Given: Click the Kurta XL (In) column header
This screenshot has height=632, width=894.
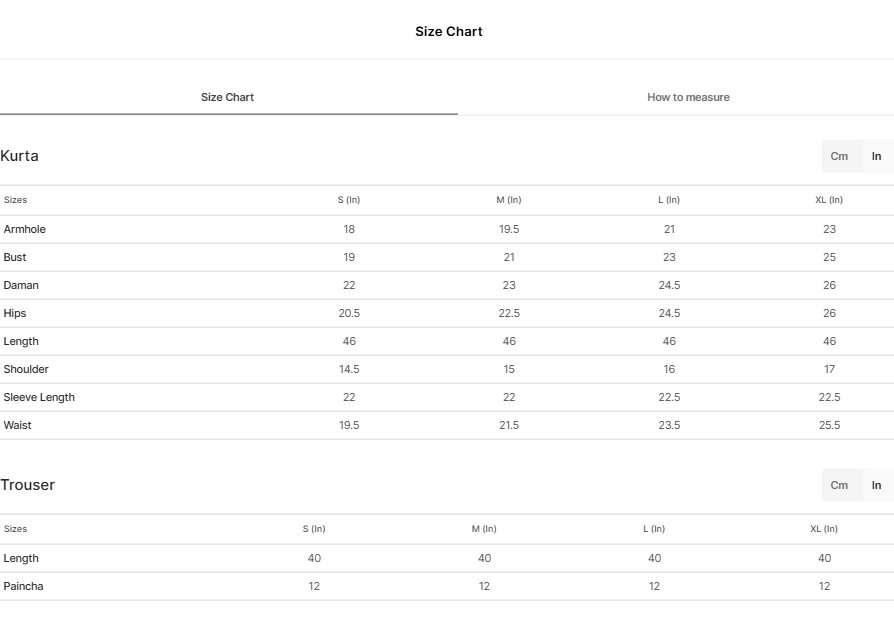Looking at the screenshot, I should [829, 200].
